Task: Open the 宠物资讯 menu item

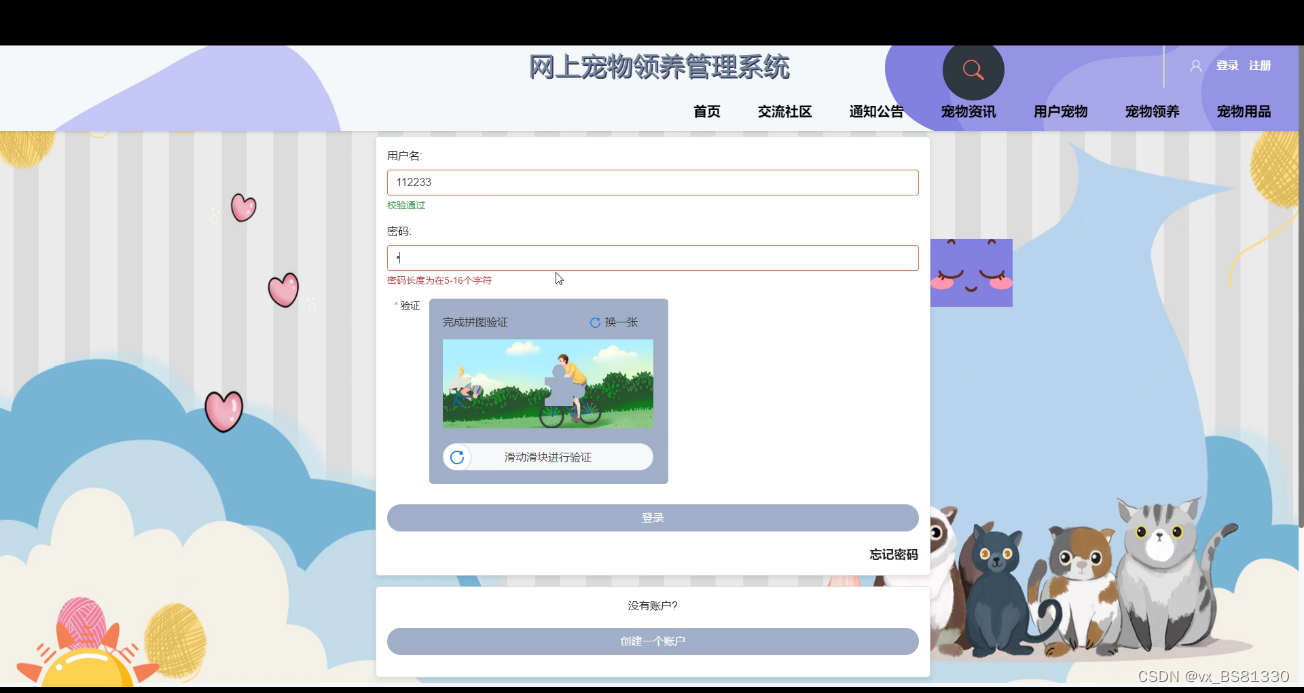Action: point(968,112)
